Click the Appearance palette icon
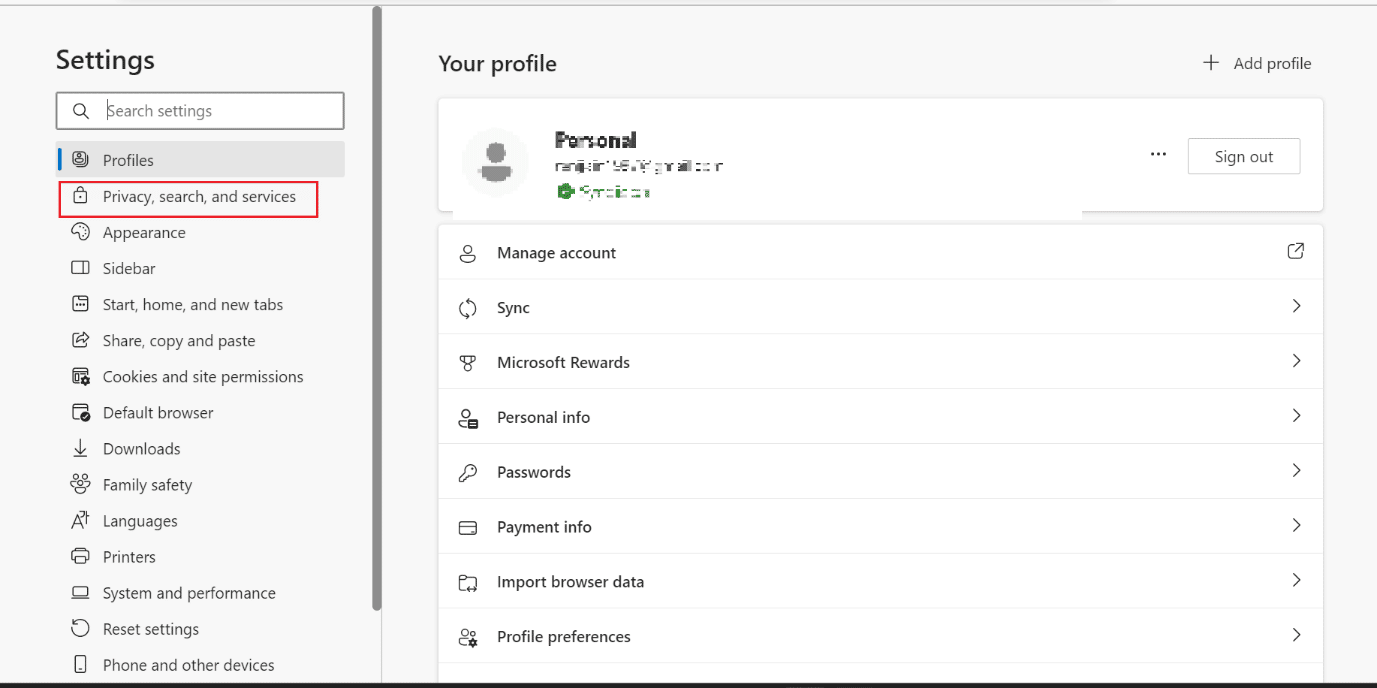The image size is (1377, 688). tap(80, 232)
